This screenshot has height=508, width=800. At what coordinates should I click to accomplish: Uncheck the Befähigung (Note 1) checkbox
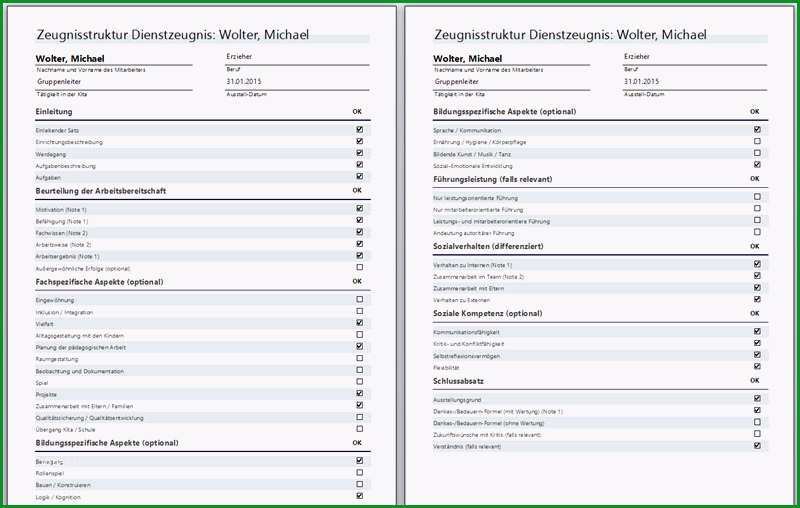coord(360,220)
